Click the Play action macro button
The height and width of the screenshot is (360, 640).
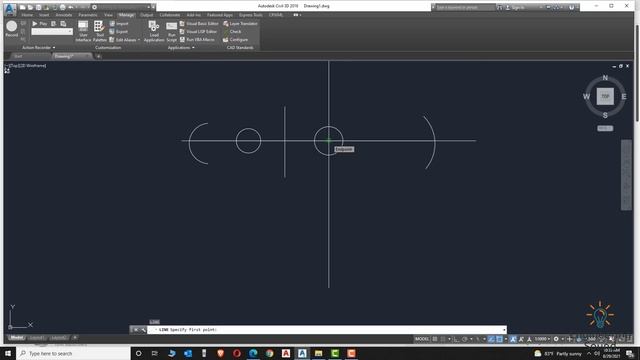pyautogui.click(x=39, y=24)
